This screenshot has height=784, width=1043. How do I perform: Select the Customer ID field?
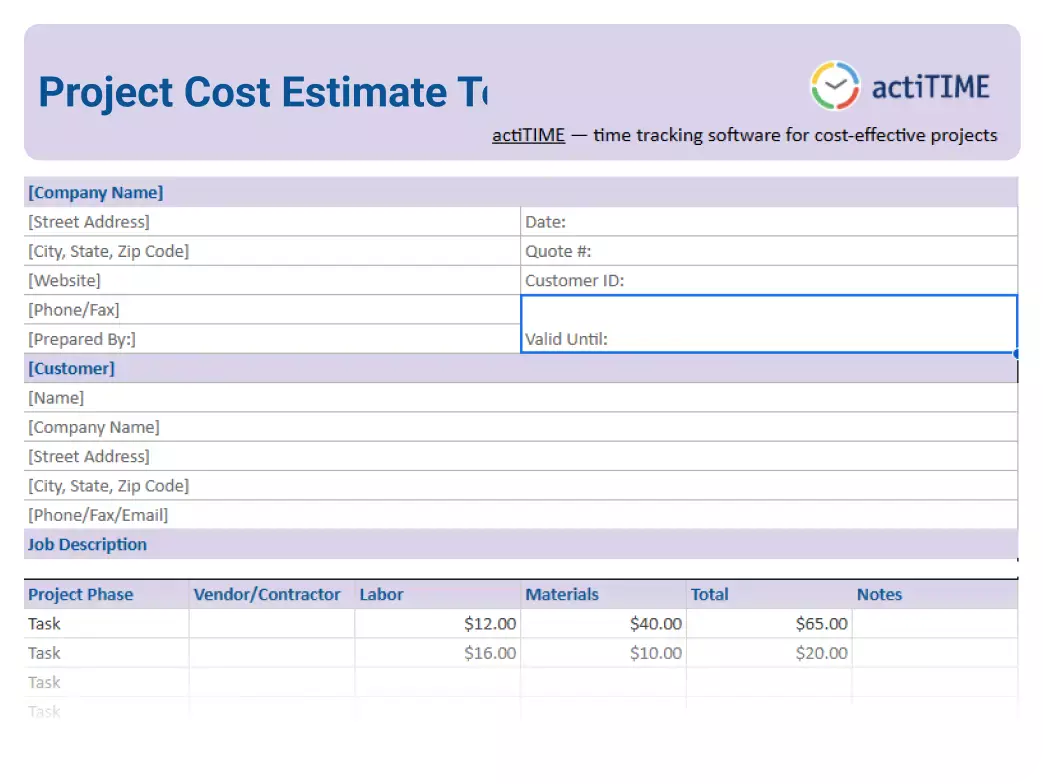click(x=575, y=280)
